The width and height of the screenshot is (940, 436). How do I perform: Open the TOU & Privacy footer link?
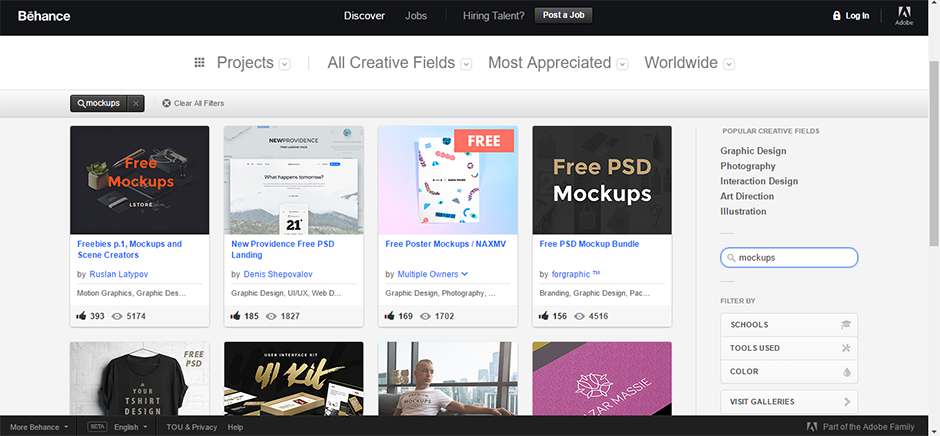[x=192, y=427]
